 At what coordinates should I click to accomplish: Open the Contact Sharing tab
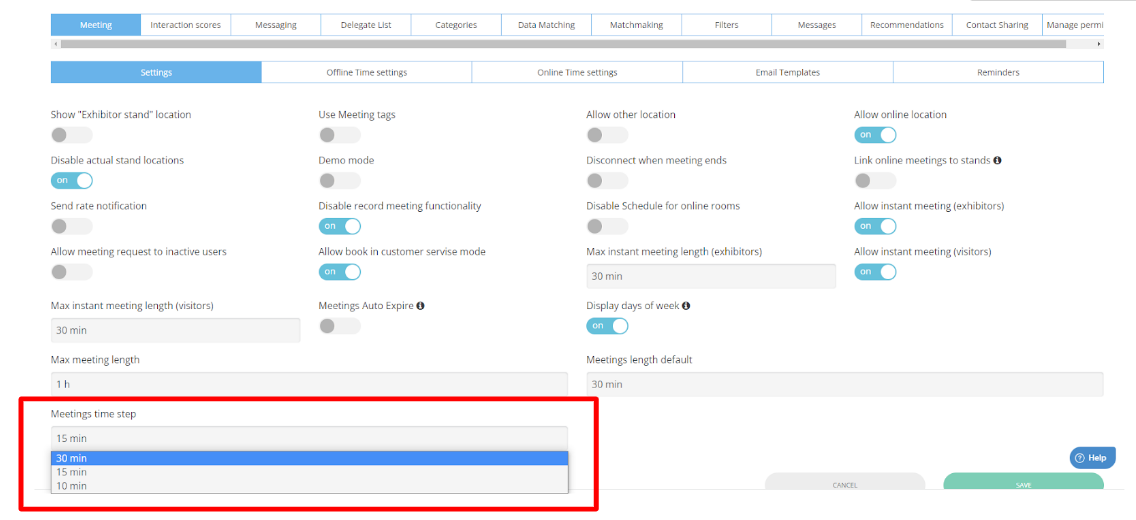(998, 25)
